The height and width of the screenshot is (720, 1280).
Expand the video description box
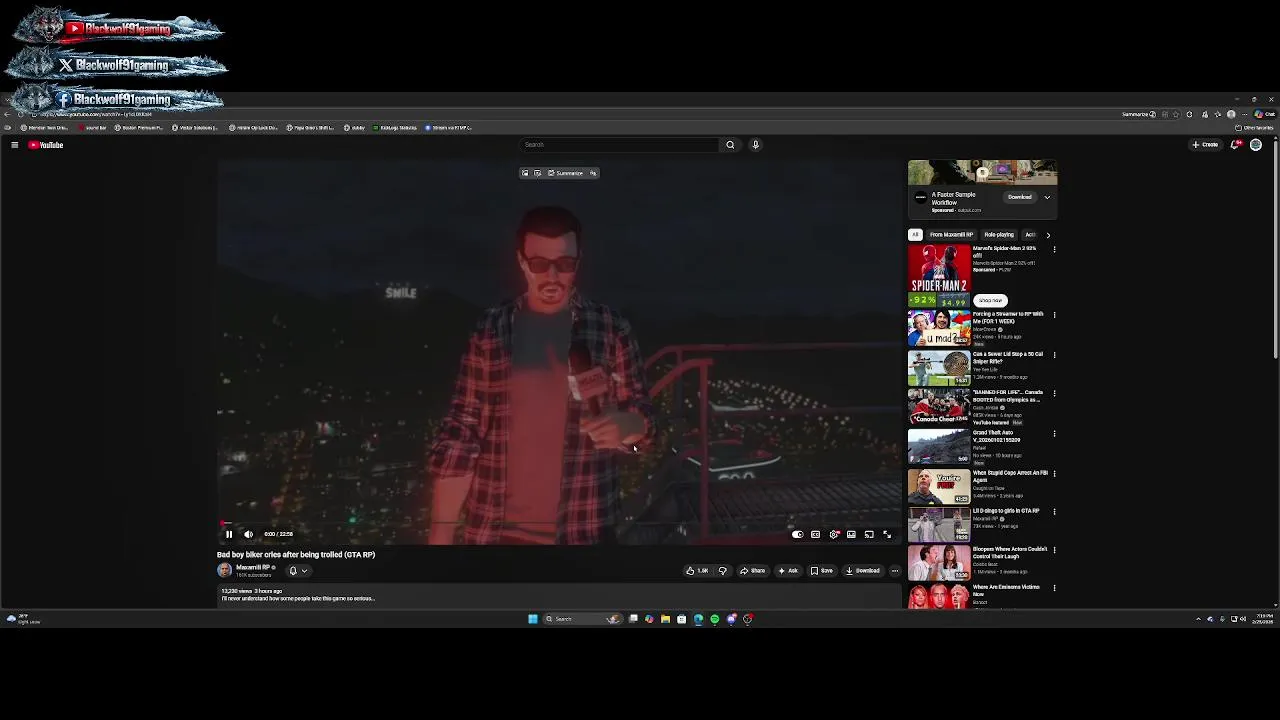(x=559, y=595)
